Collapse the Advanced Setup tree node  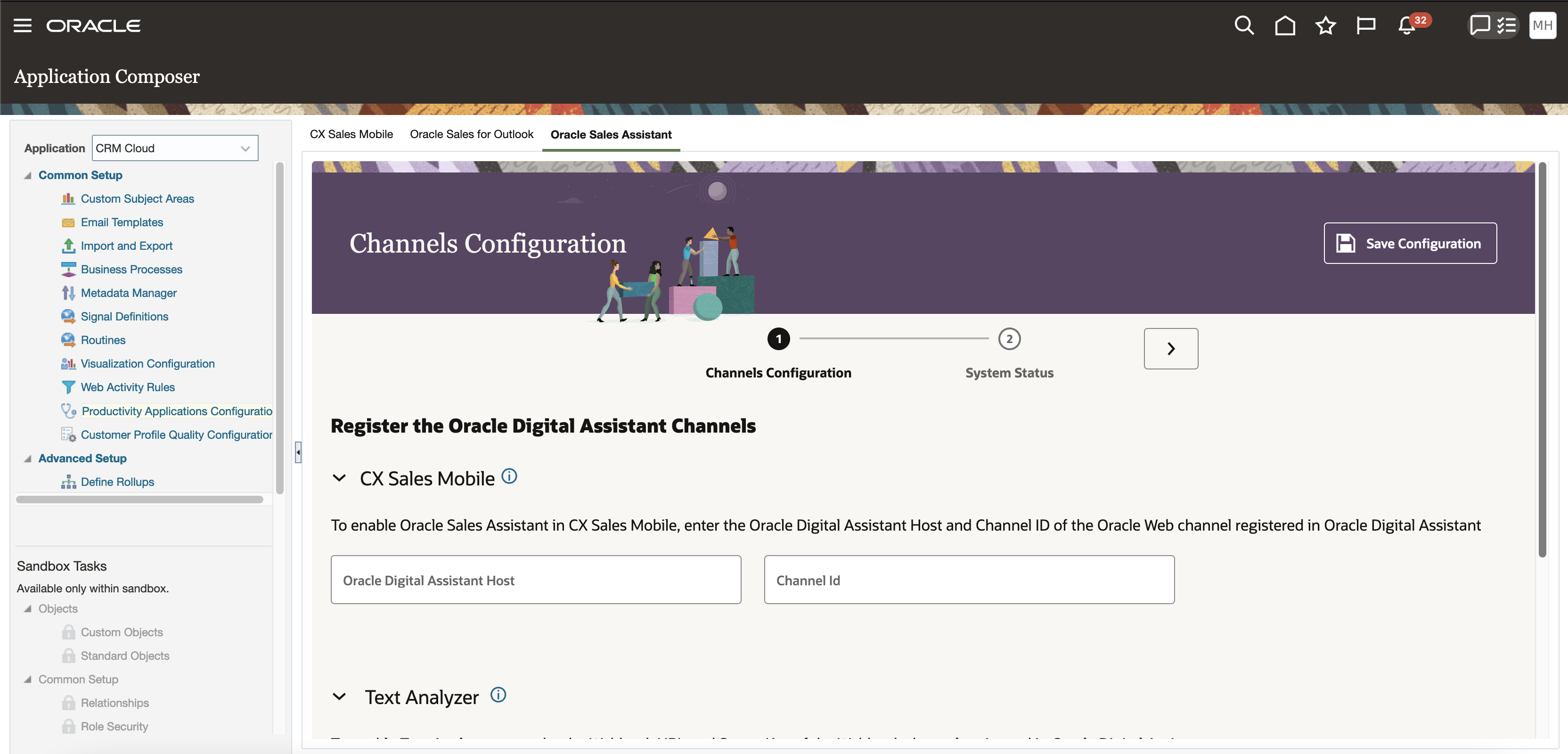point(27,459)
